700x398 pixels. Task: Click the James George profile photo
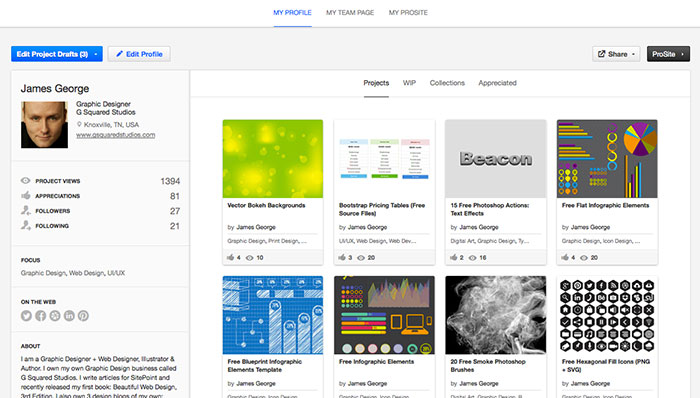coord(44,124)
